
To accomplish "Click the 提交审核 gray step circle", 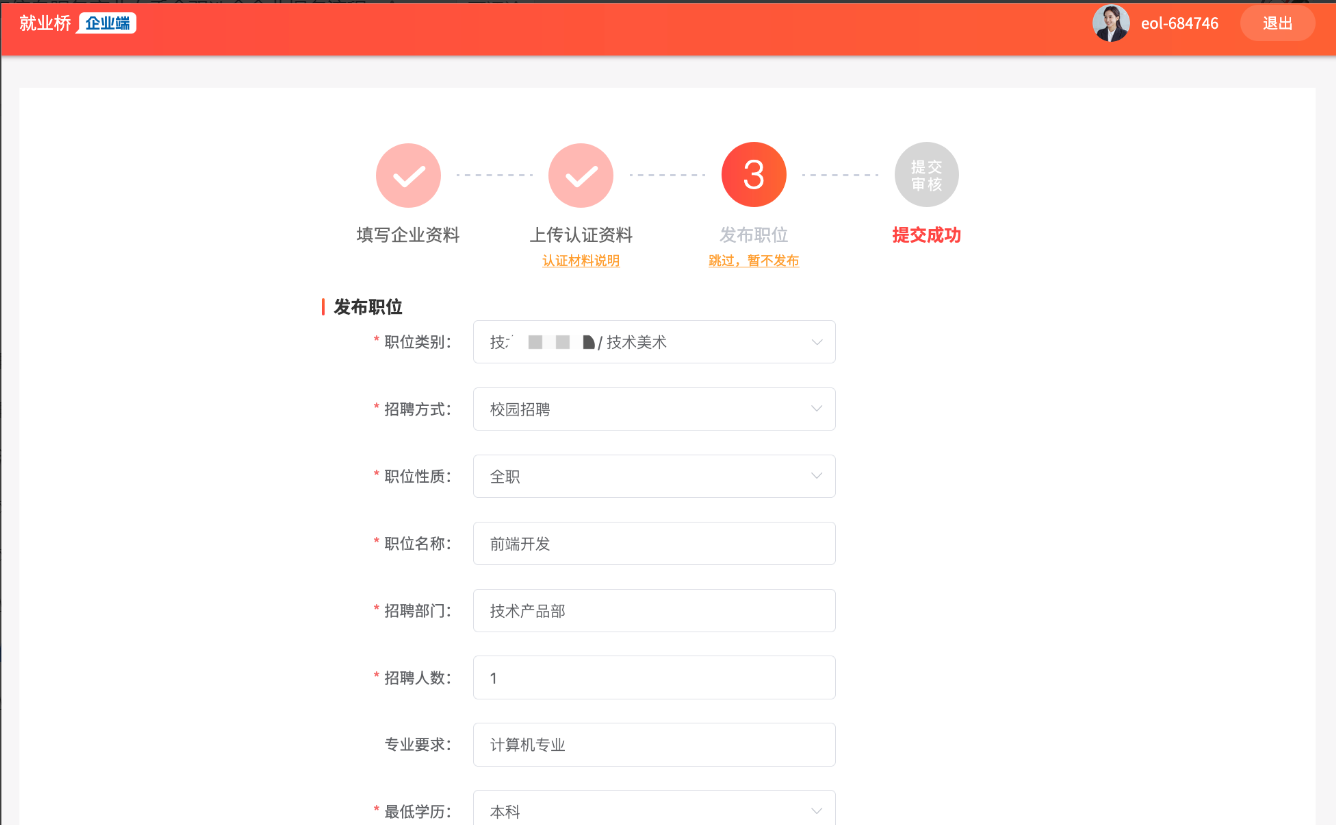I will [x=926, y=175].
